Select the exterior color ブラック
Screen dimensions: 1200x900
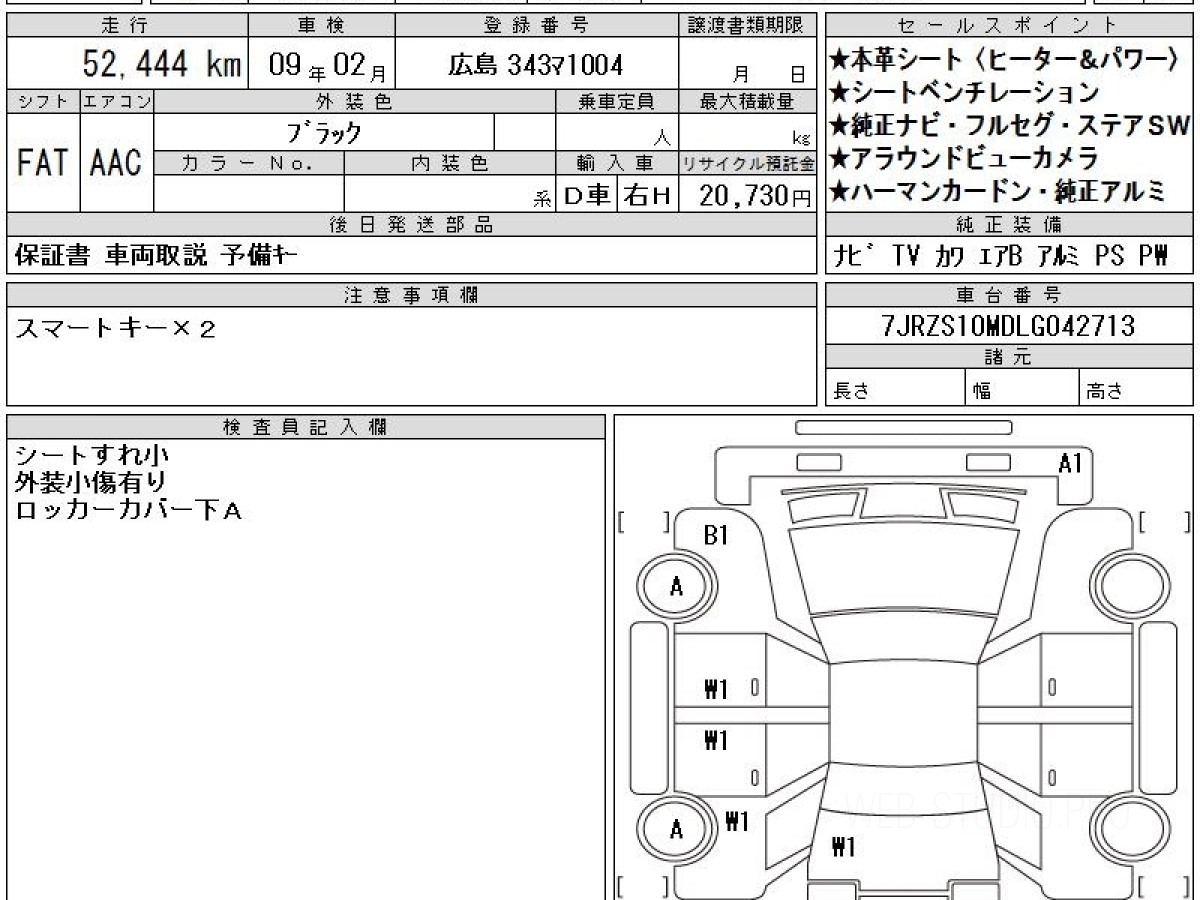tap(324, 132)
